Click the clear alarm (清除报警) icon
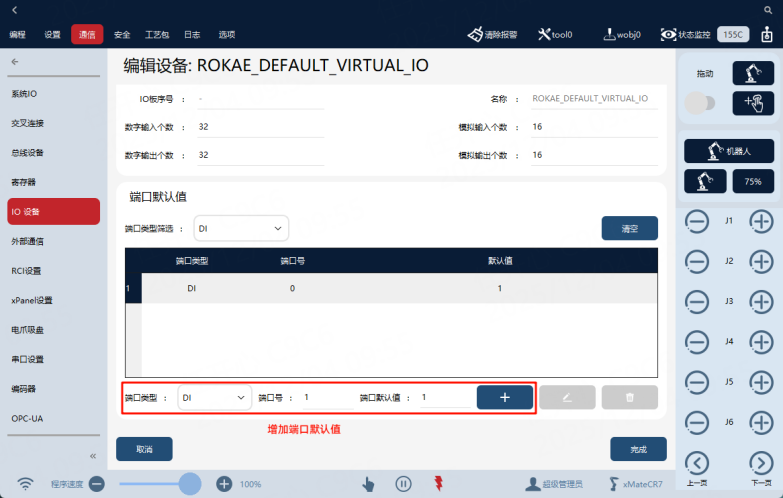 point(475,34)
